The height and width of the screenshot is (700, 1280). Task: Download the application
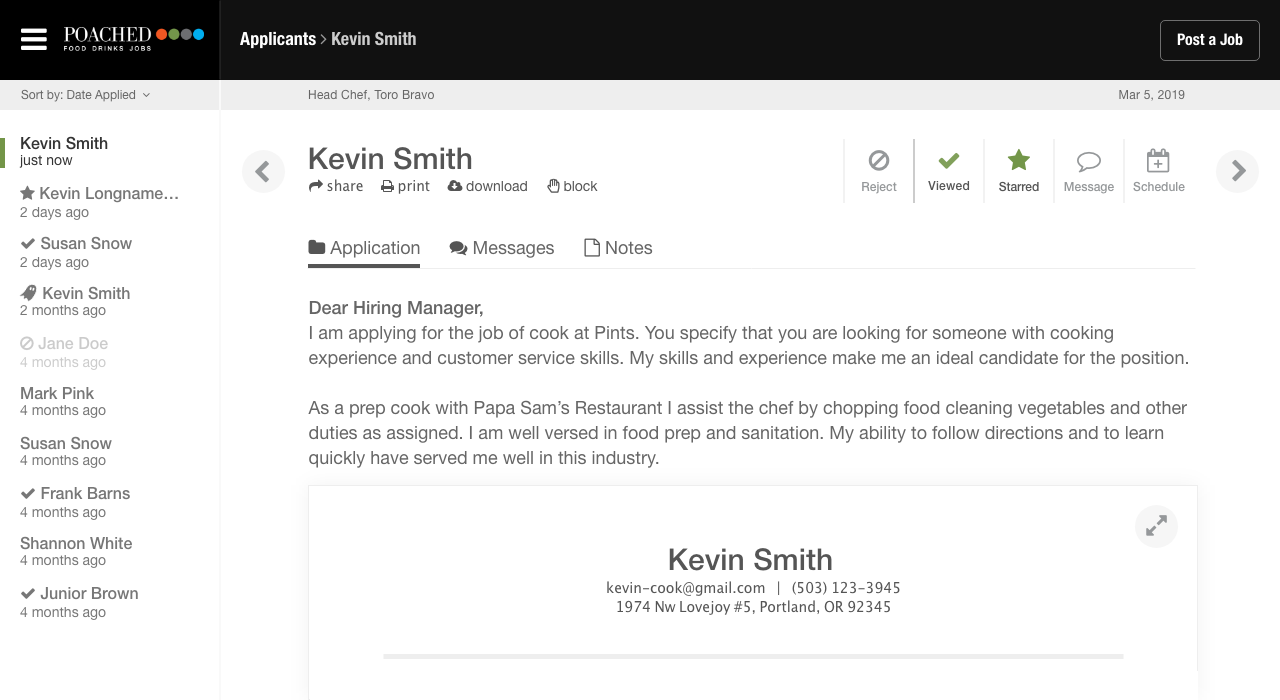488,186
